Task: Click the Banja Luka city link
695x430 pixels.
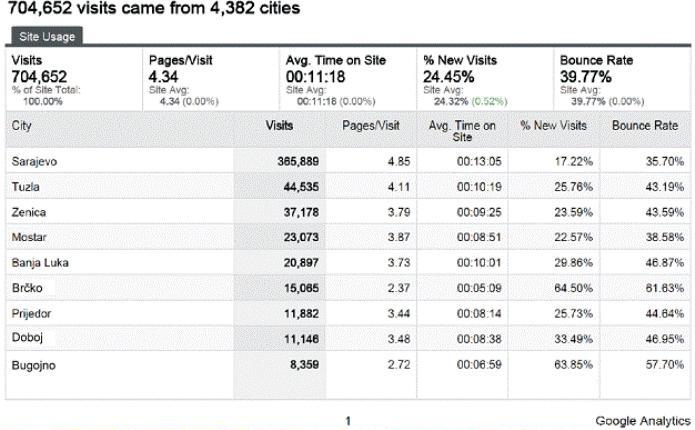Action: pyautogui.click(x=39, y=263)
